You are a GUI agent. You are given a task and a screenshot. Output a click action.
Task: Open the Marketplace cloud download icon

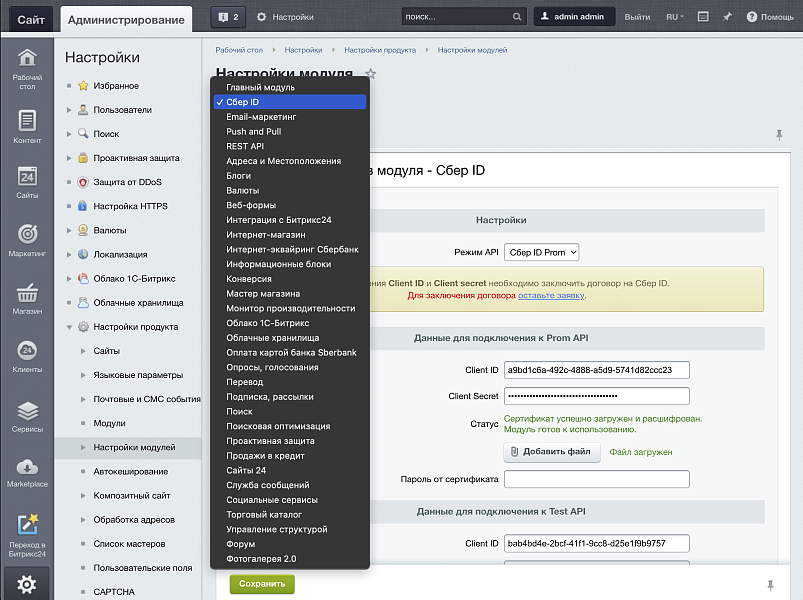click(27, 472)
